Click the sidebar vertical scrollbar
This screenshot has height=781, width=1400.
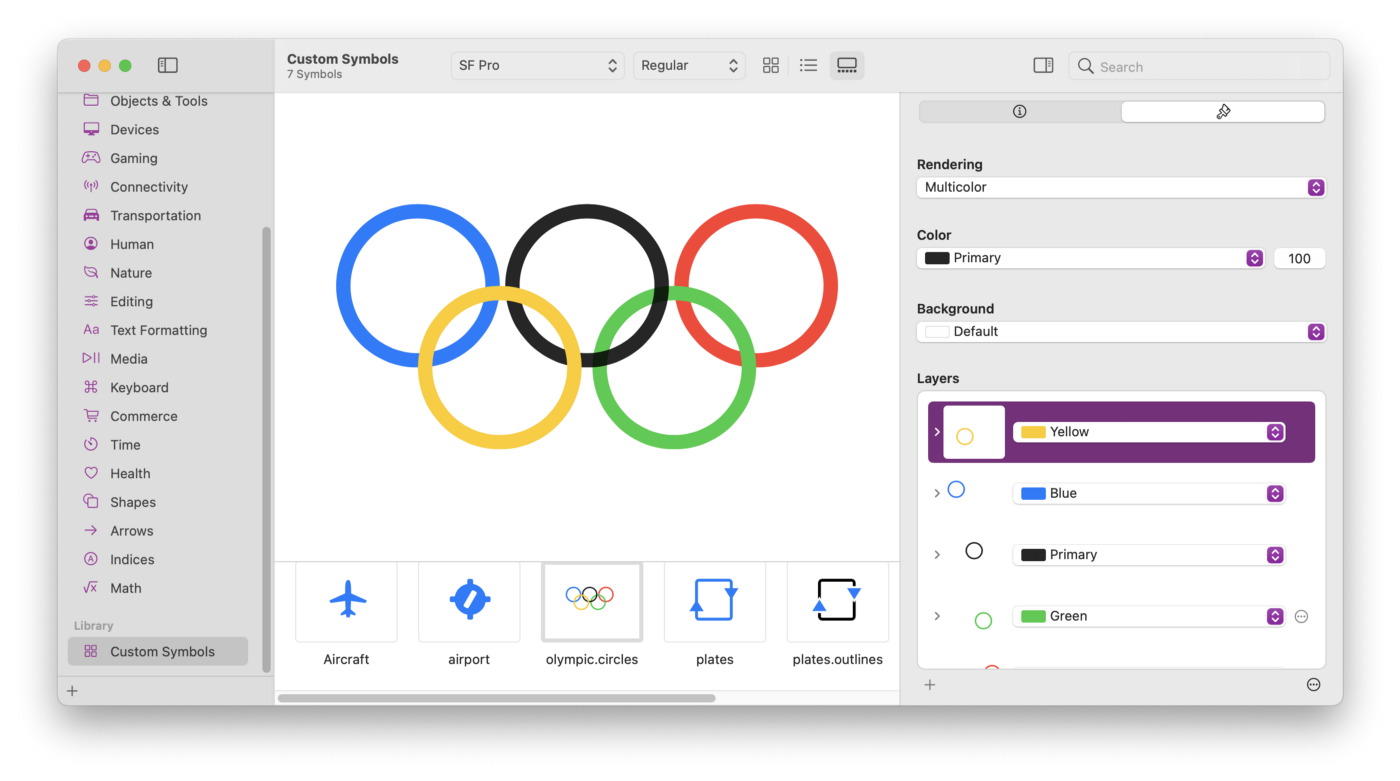click(x=266, y=450)
